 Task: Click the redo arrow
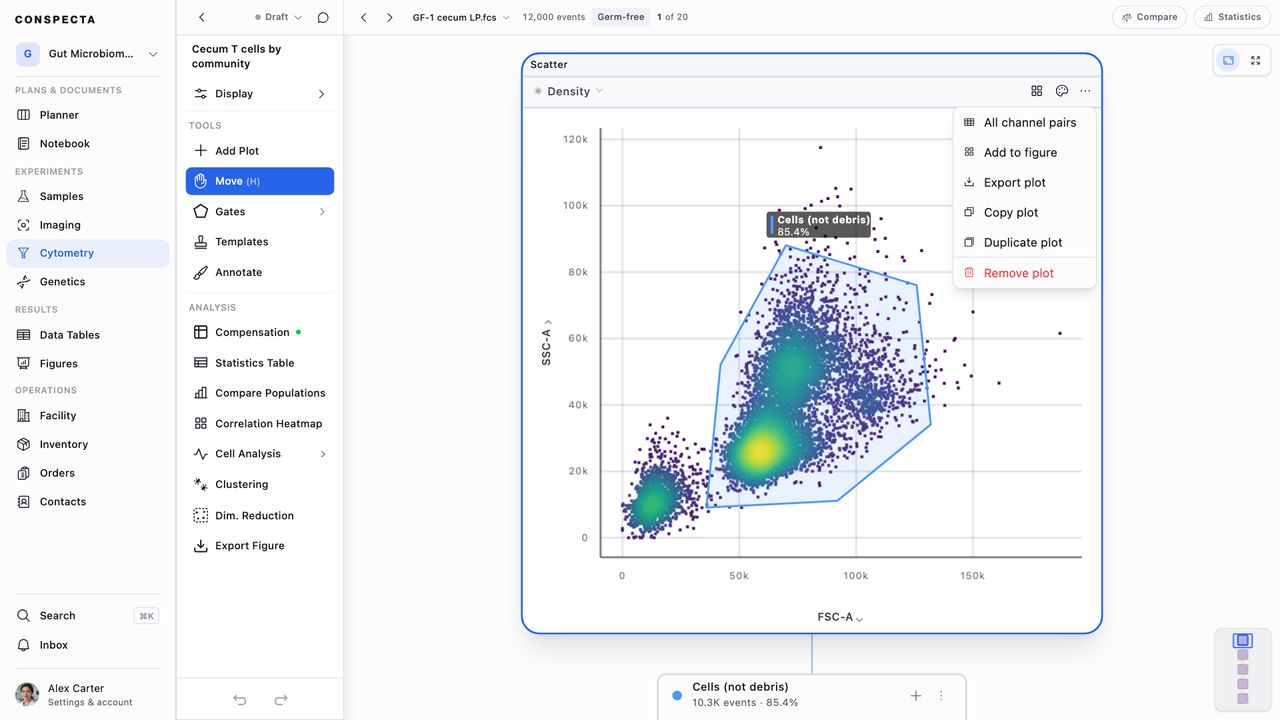coord(281,700)
